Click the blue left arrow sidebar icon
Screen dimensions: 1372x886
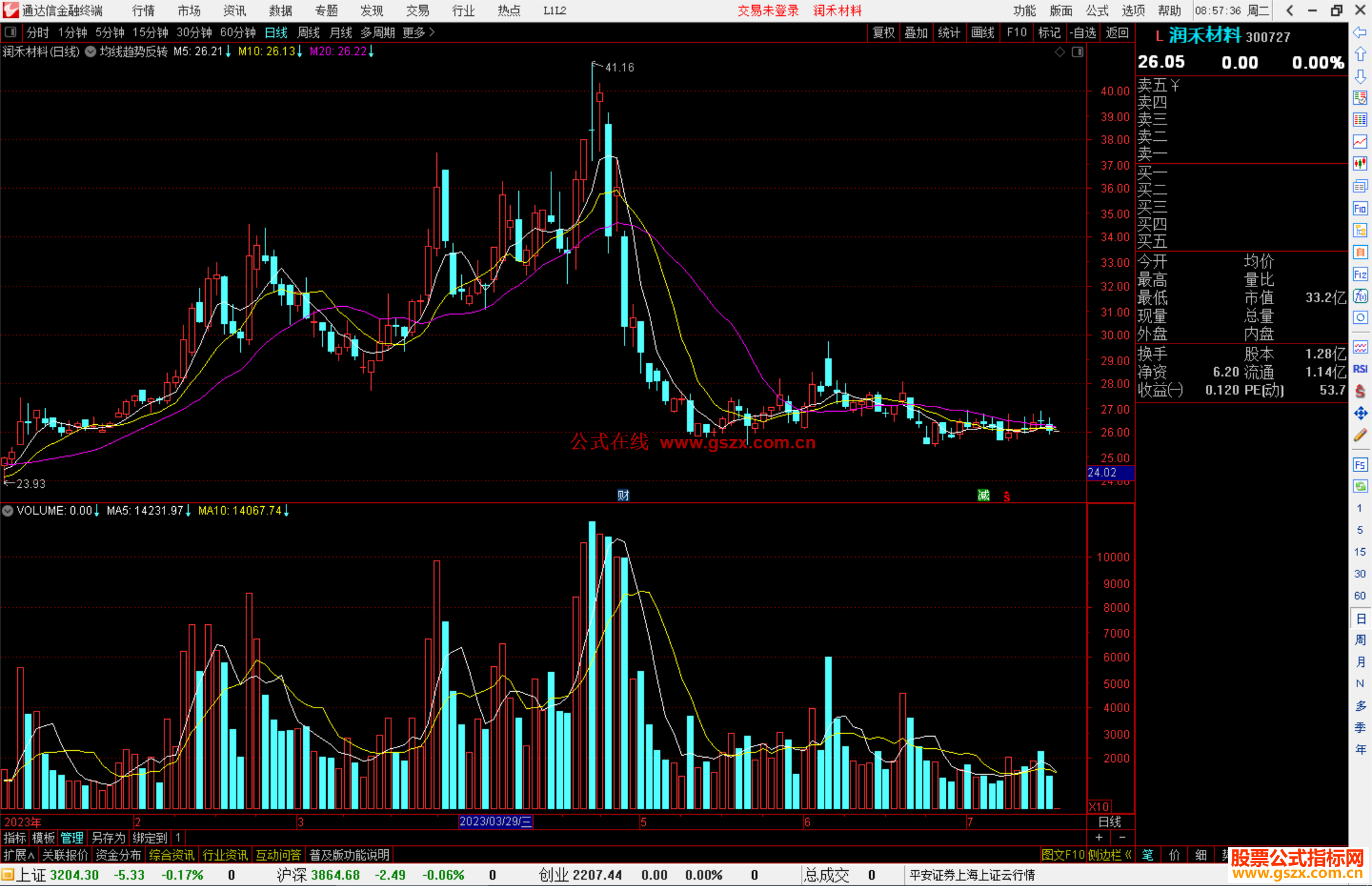coord(1360,32)
